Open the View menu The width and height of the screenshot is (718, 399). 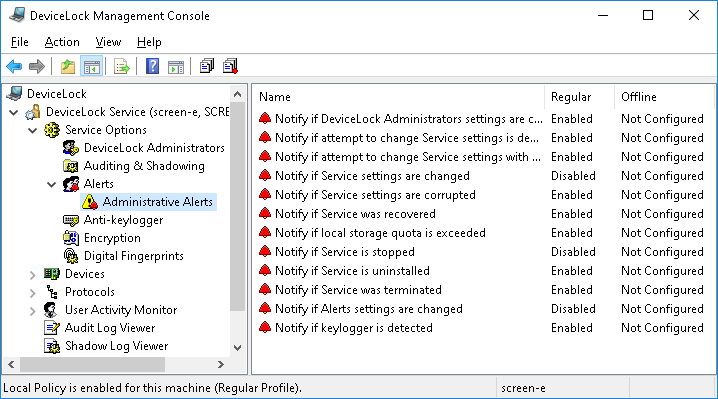coord(108,42)
